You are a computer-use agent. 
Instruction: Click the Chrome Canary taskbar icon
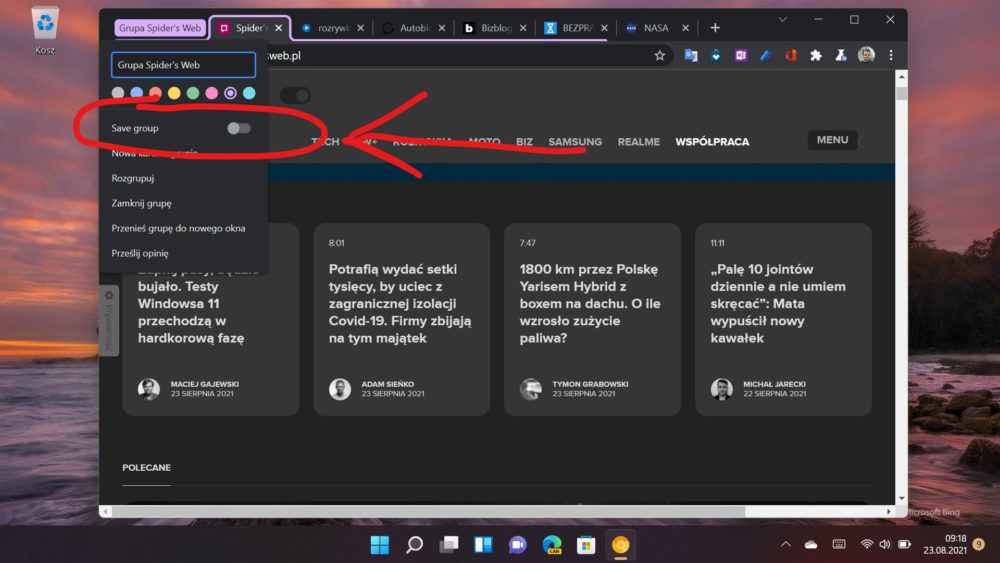pos(621,545)
